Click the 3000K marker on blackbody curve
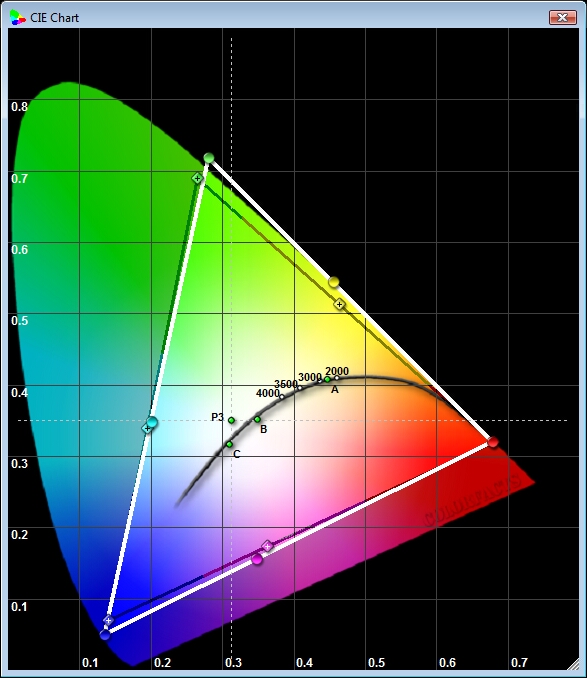Viewport: 587px width, 678px height. click(320, 381)
